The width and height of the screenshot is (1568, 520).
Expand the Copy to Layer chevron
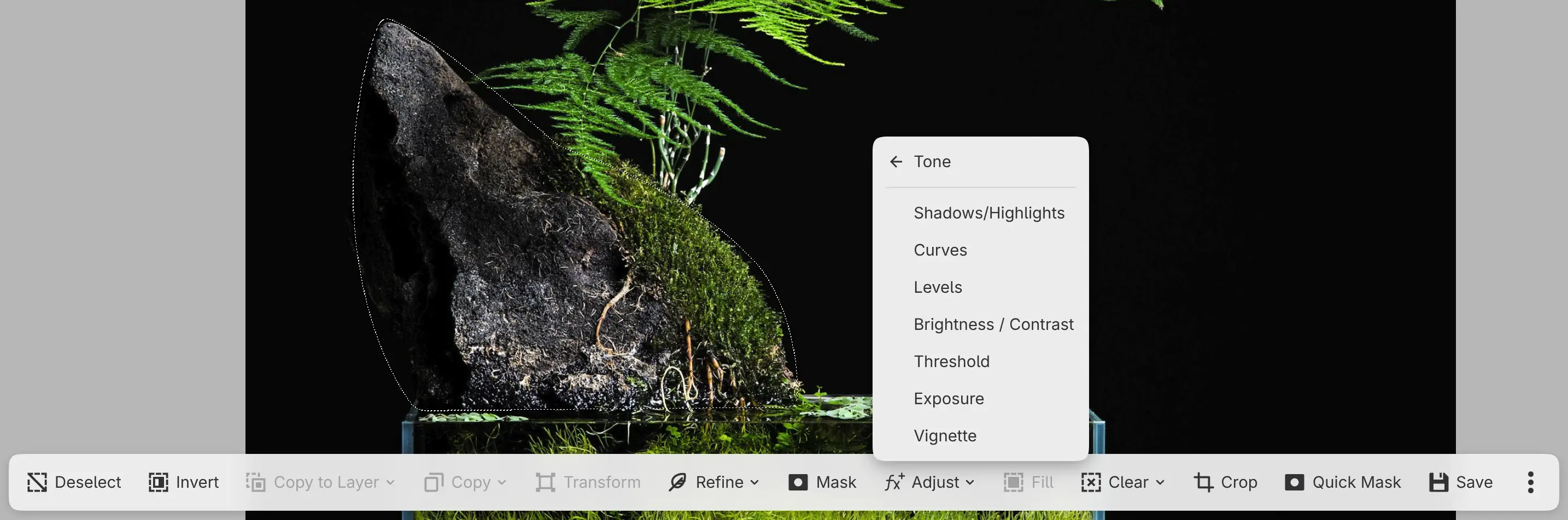pyautogui.click(x=390, y=482)
